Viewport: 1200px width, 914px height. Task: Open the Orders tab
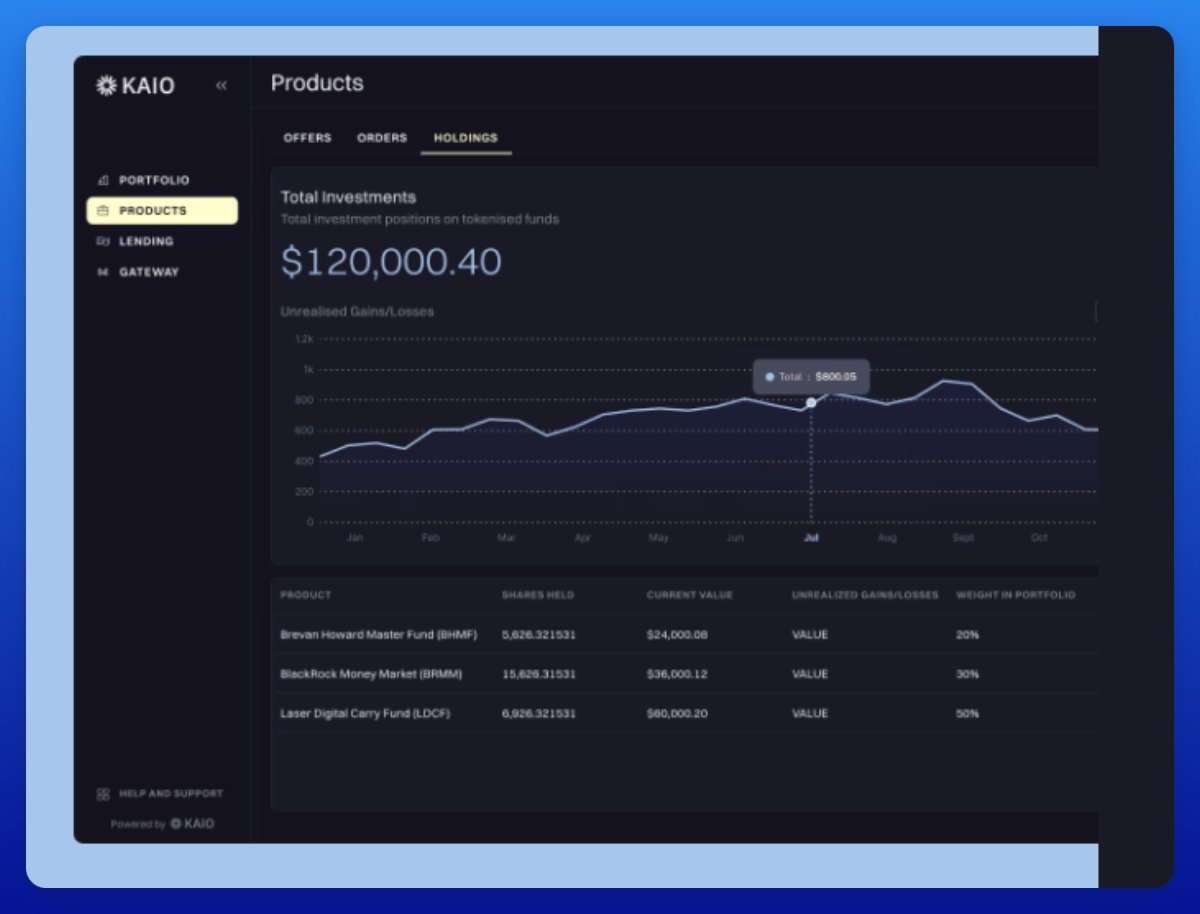pyautogui.click(x=382, y=138)
